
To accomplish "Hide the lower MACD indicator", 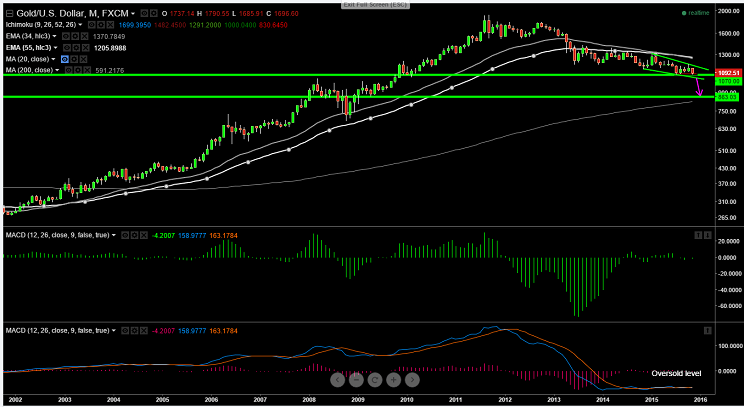I will click(x=125, y=330).
